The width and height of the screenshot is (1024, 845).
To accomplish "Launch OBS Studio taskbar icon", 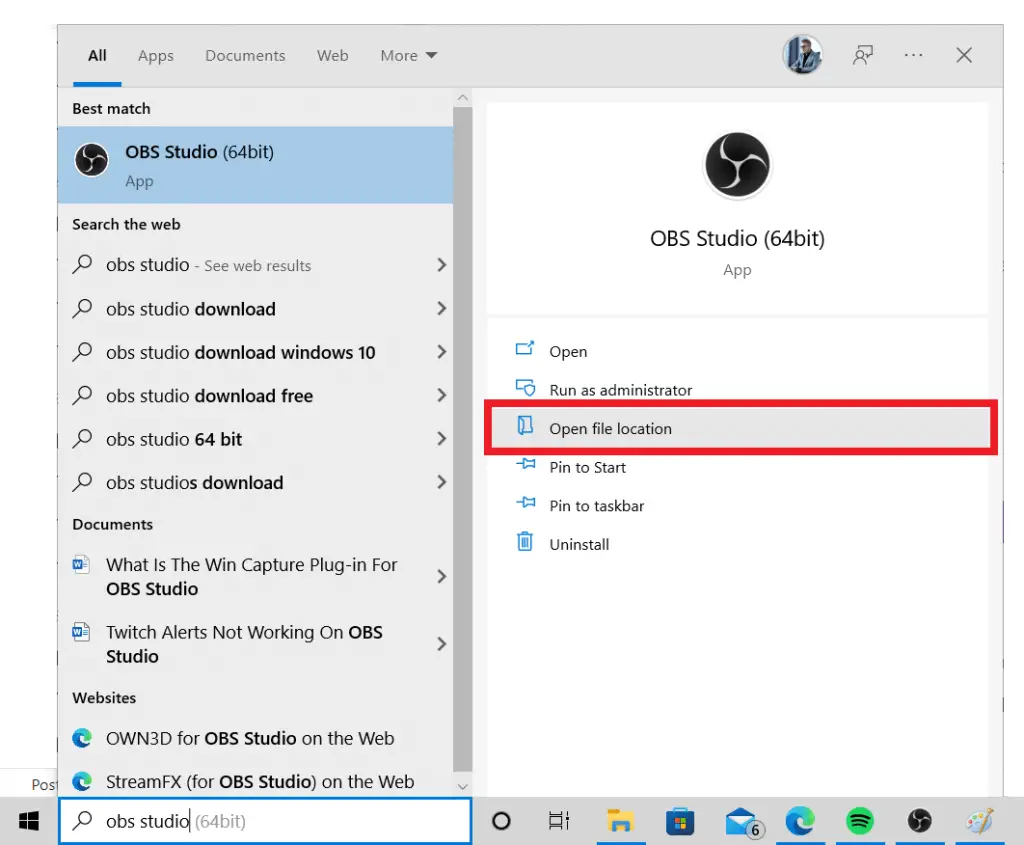I will point(920,820).
